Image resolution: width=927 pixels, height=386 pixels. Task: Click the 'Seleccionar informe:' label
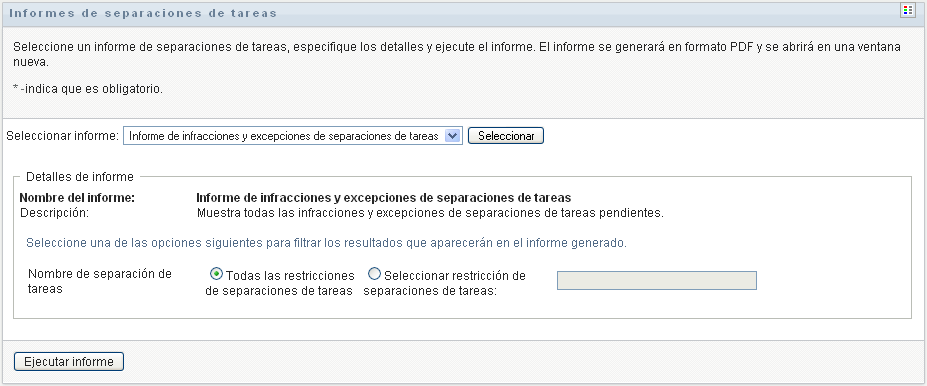[x=63, y=136]
